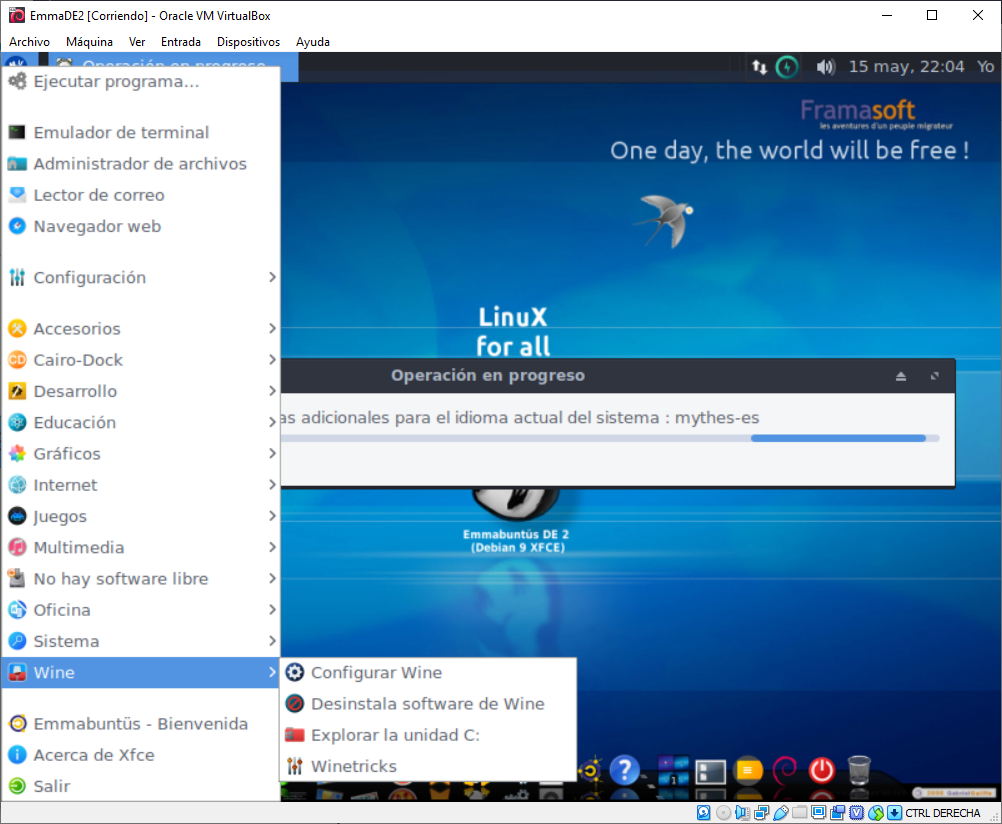
Task: Select Winetricks from the Wine submenu
Action: coord(353,766)
